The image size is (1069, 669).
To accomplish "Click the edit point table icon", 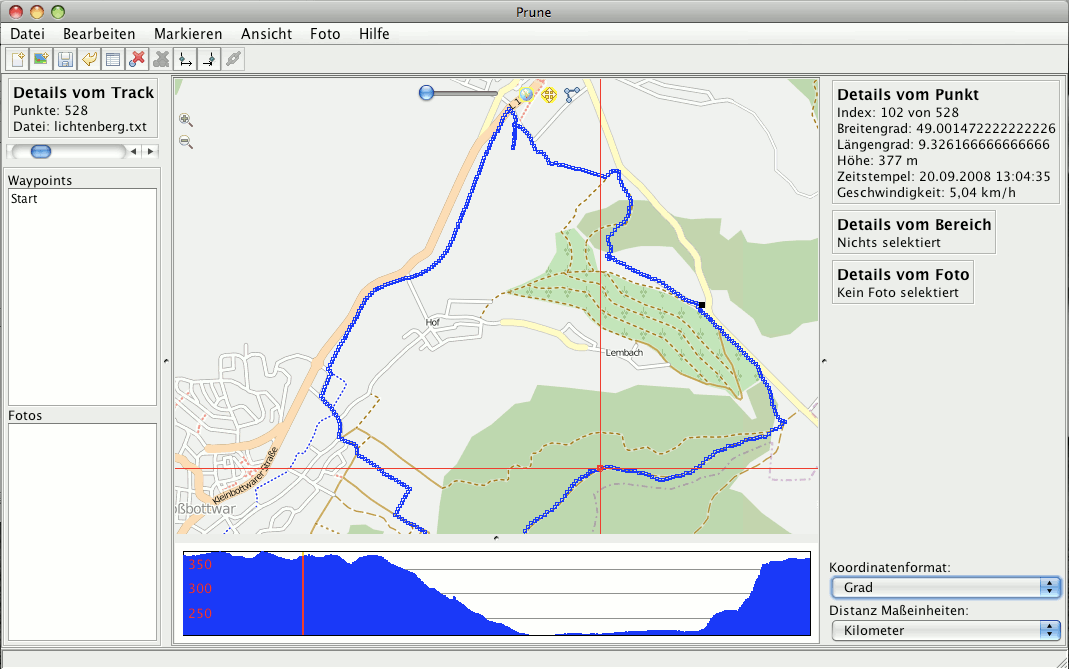I will click(x=113, y=59).
